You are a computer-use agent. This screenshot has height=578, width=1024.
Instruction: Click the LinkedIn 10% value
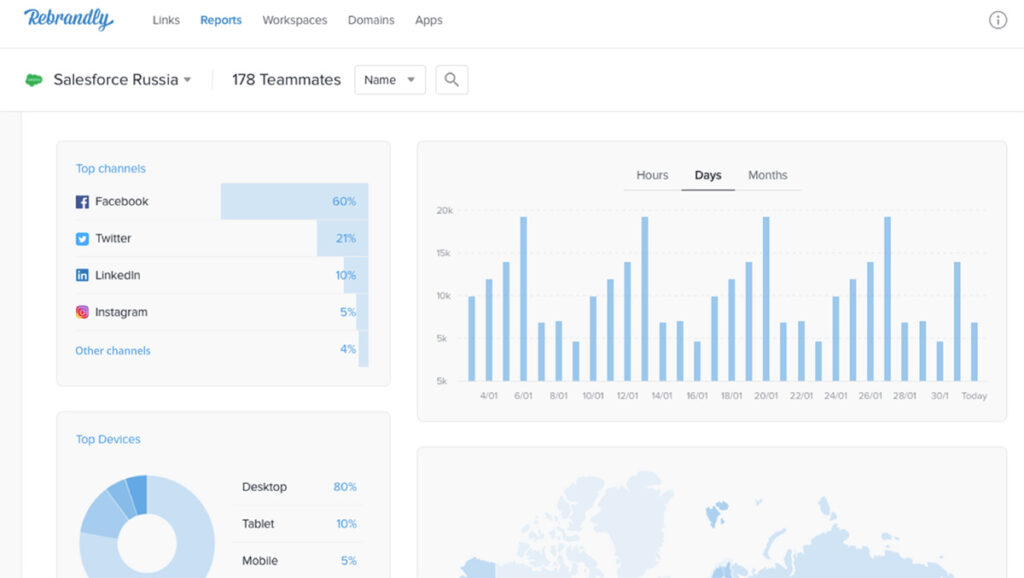tap(345, 276)
